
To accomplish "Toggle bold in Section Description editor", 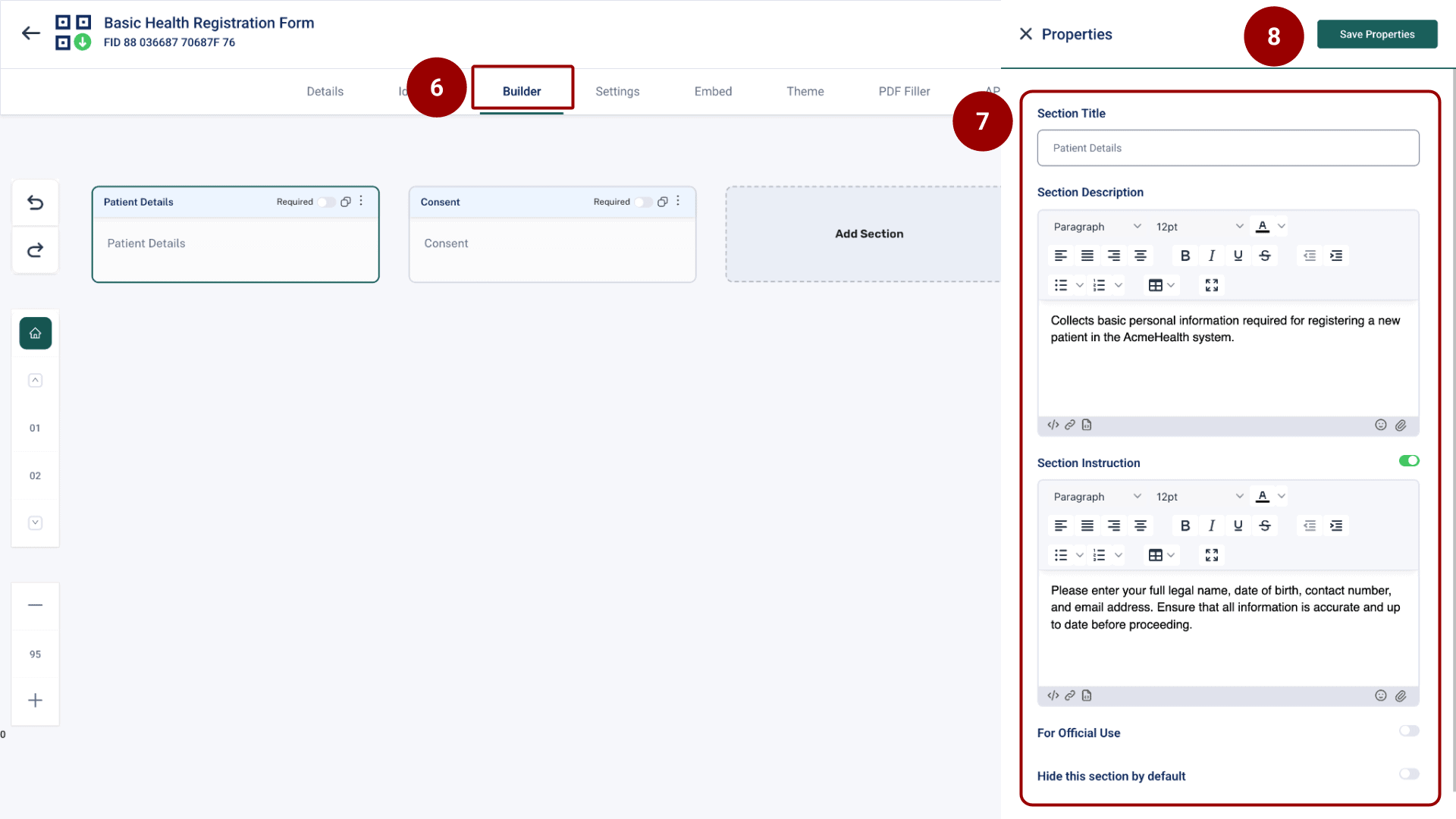I will coord(1185,256).
